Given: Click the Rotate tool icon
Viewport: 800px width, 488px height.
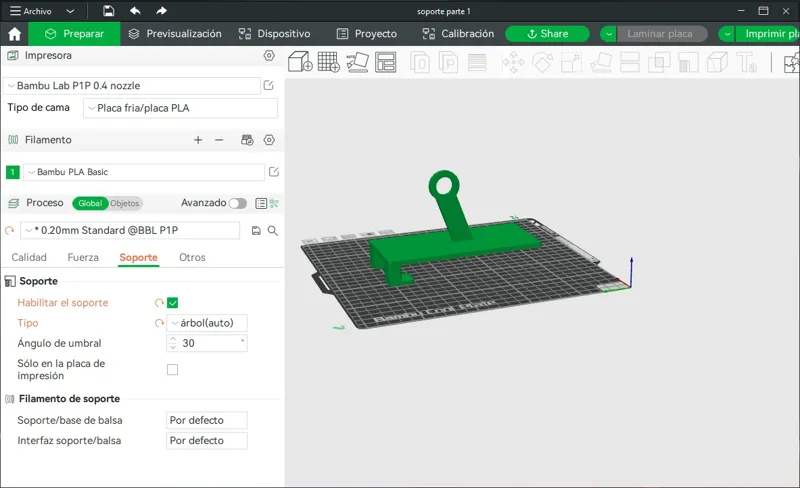Looking at the screenshot, I should pos(542,63).
